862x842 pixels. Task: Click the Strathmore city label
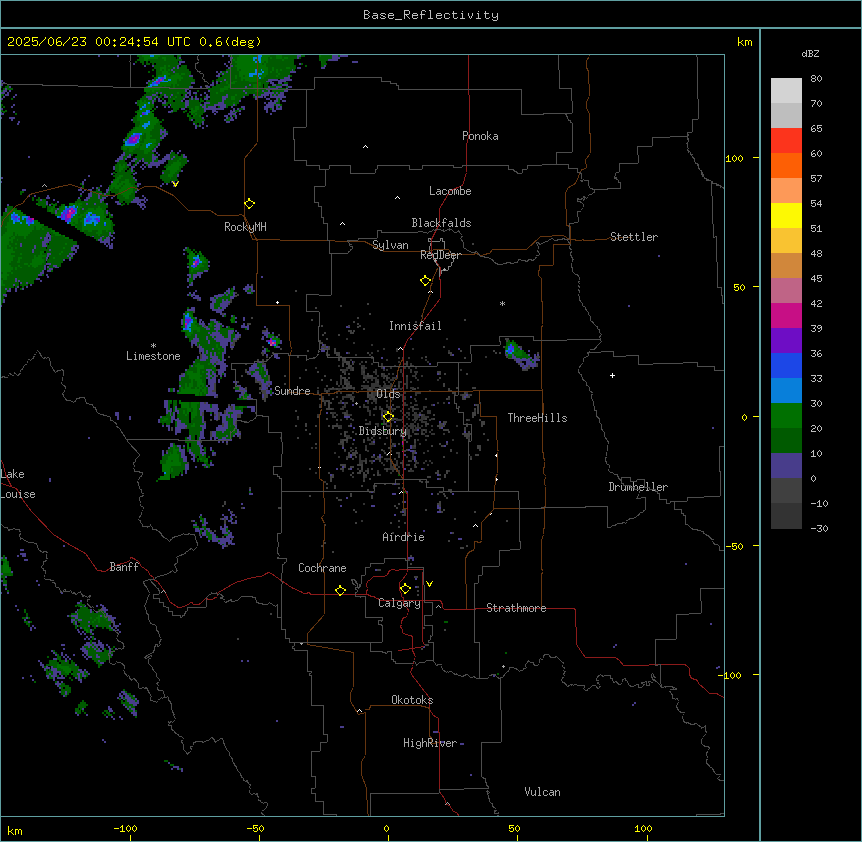coord(516,608)
